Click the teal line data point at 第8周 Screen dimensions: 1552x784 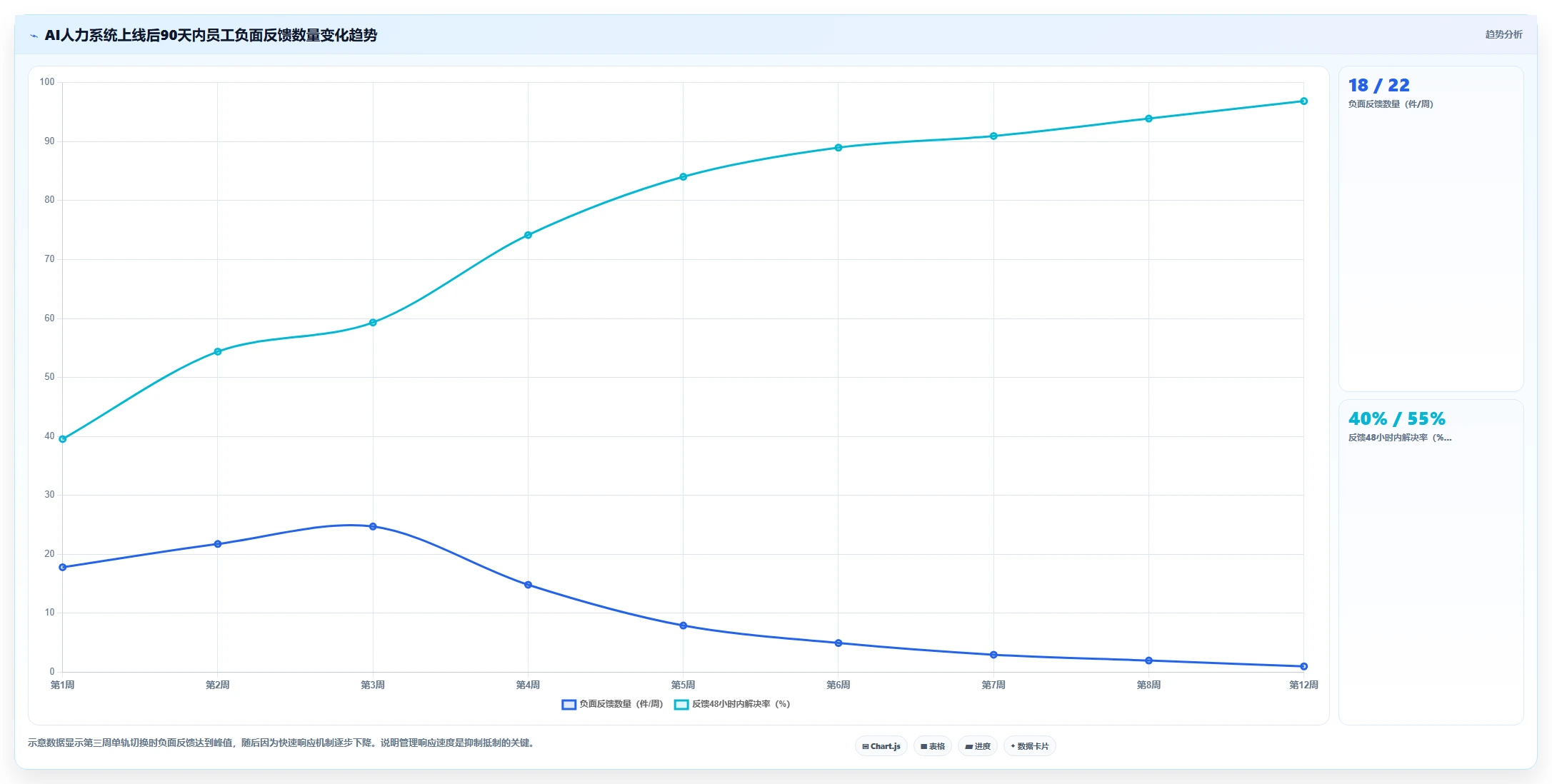pos(1148,119)
